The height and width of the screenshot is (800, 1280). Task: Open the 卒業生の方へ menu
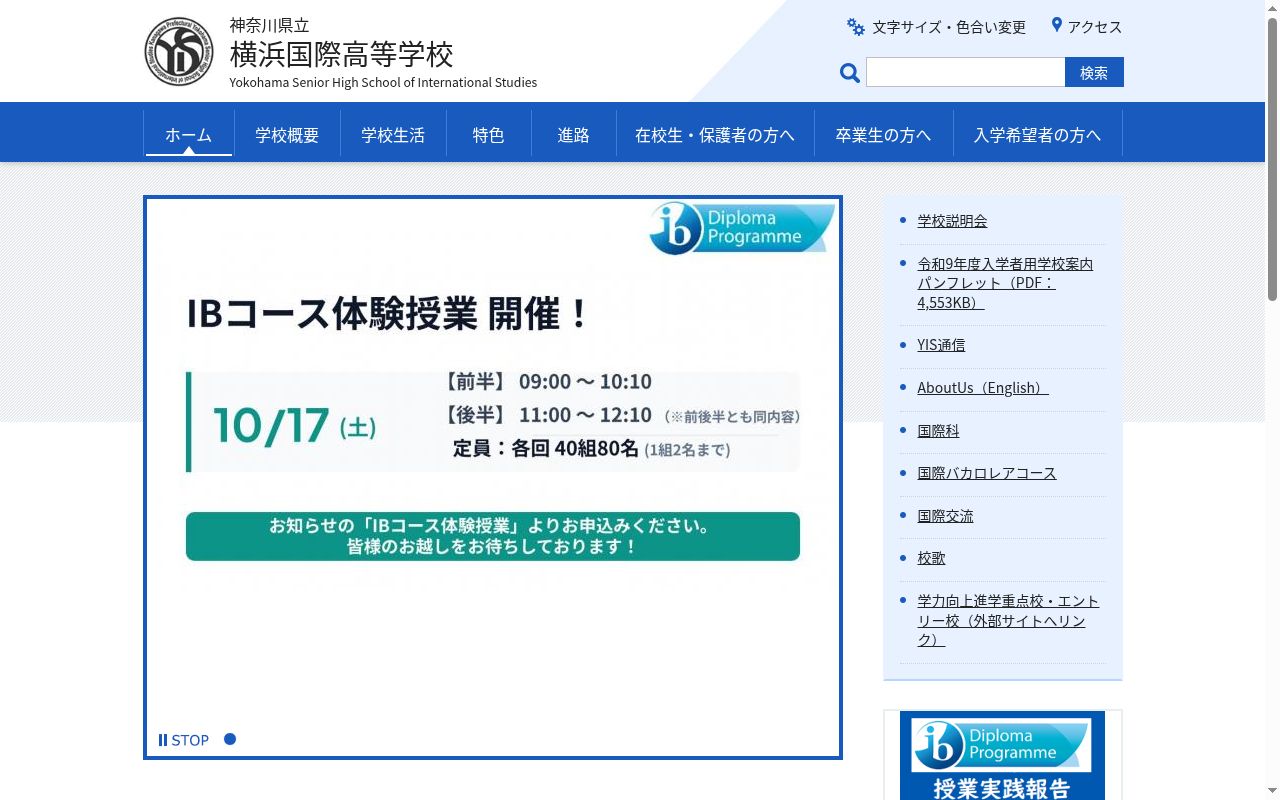tap(883, 135)
